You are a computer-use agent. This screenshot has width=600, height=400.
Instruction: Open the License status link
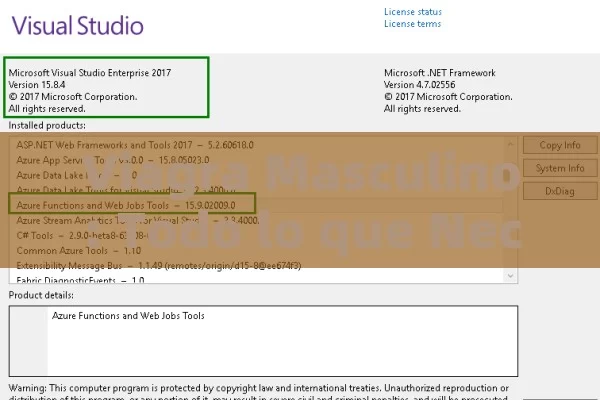point(413,12)
